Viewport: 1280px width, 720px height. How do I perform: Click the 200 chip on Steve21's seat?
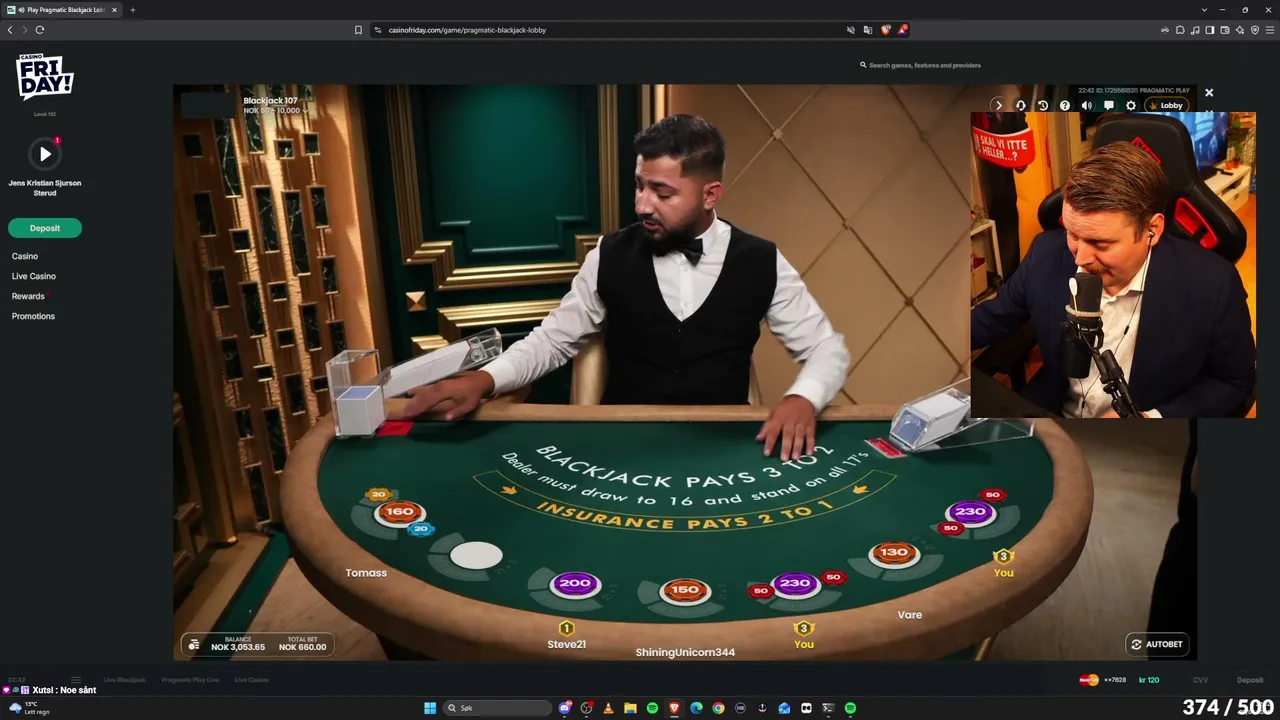pyautogui.click(x=575, y=583)
